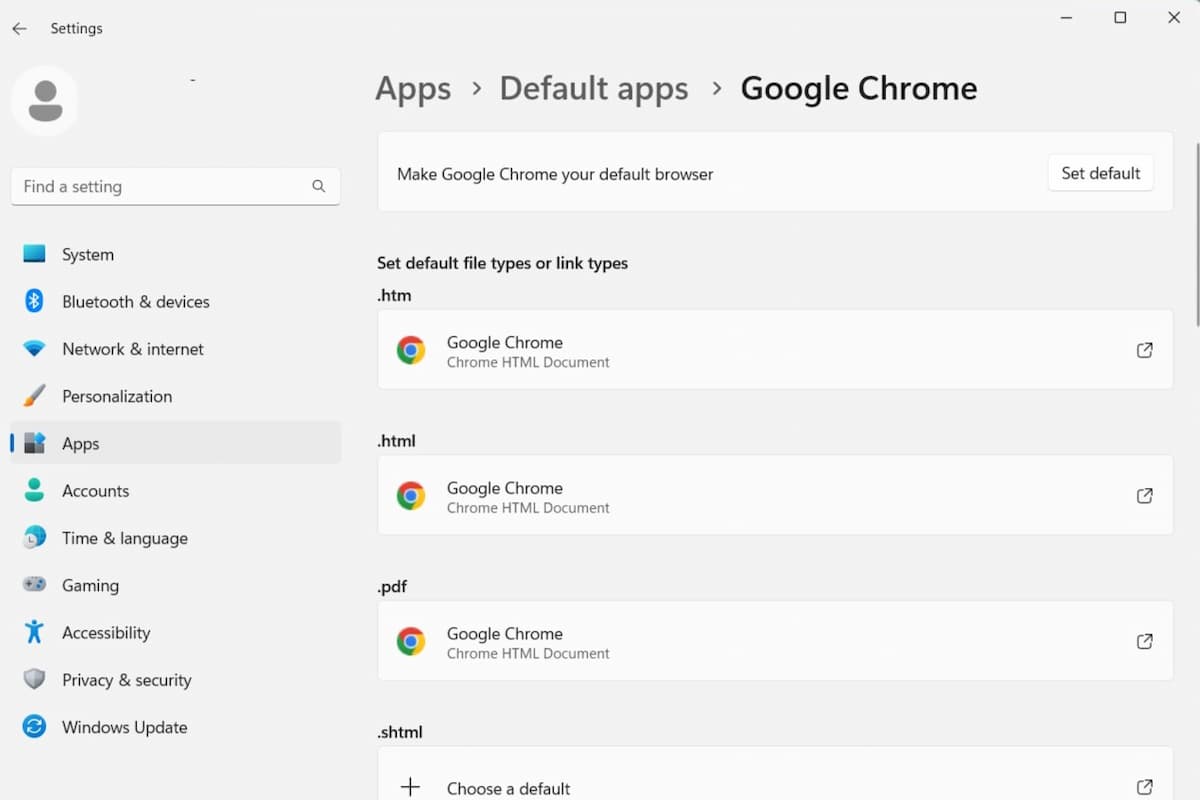Open Personalization settings
The width and height of the screenshot is (1200, 800).
click(176, 396)
